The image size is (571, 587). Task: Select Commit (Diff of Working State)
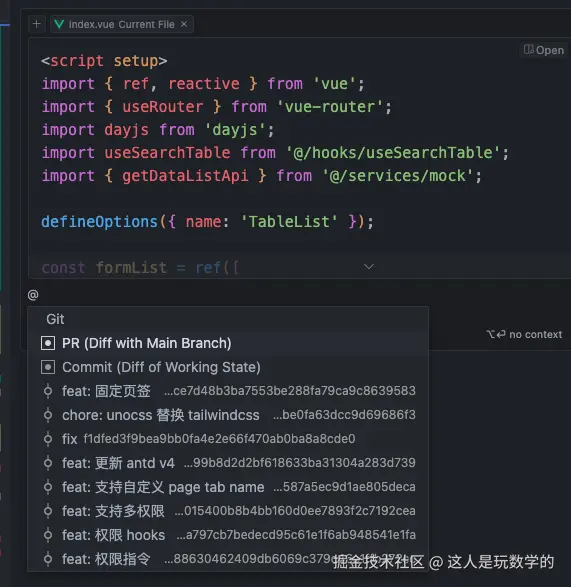coord(228,367)
